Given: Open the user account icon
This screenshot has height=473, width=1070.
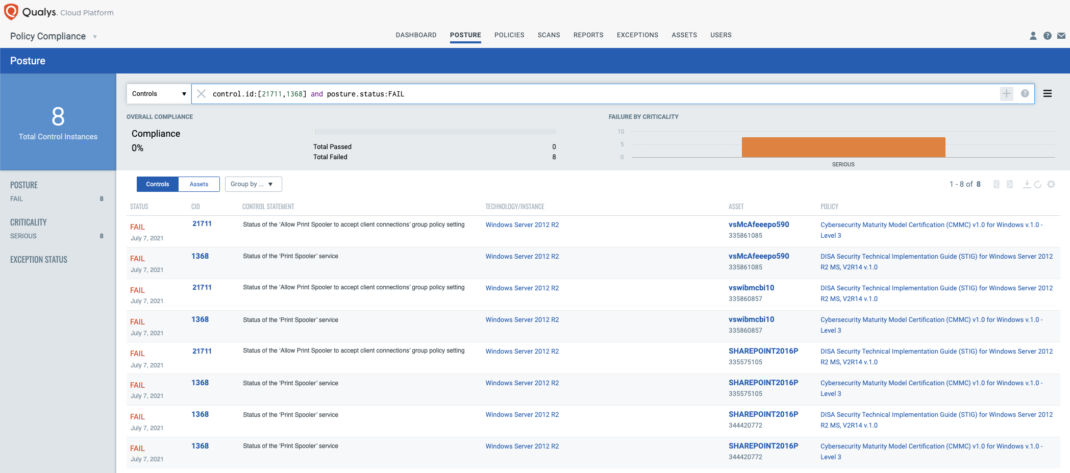Looking at the screenshot, I should click(x=1033, y=35).
